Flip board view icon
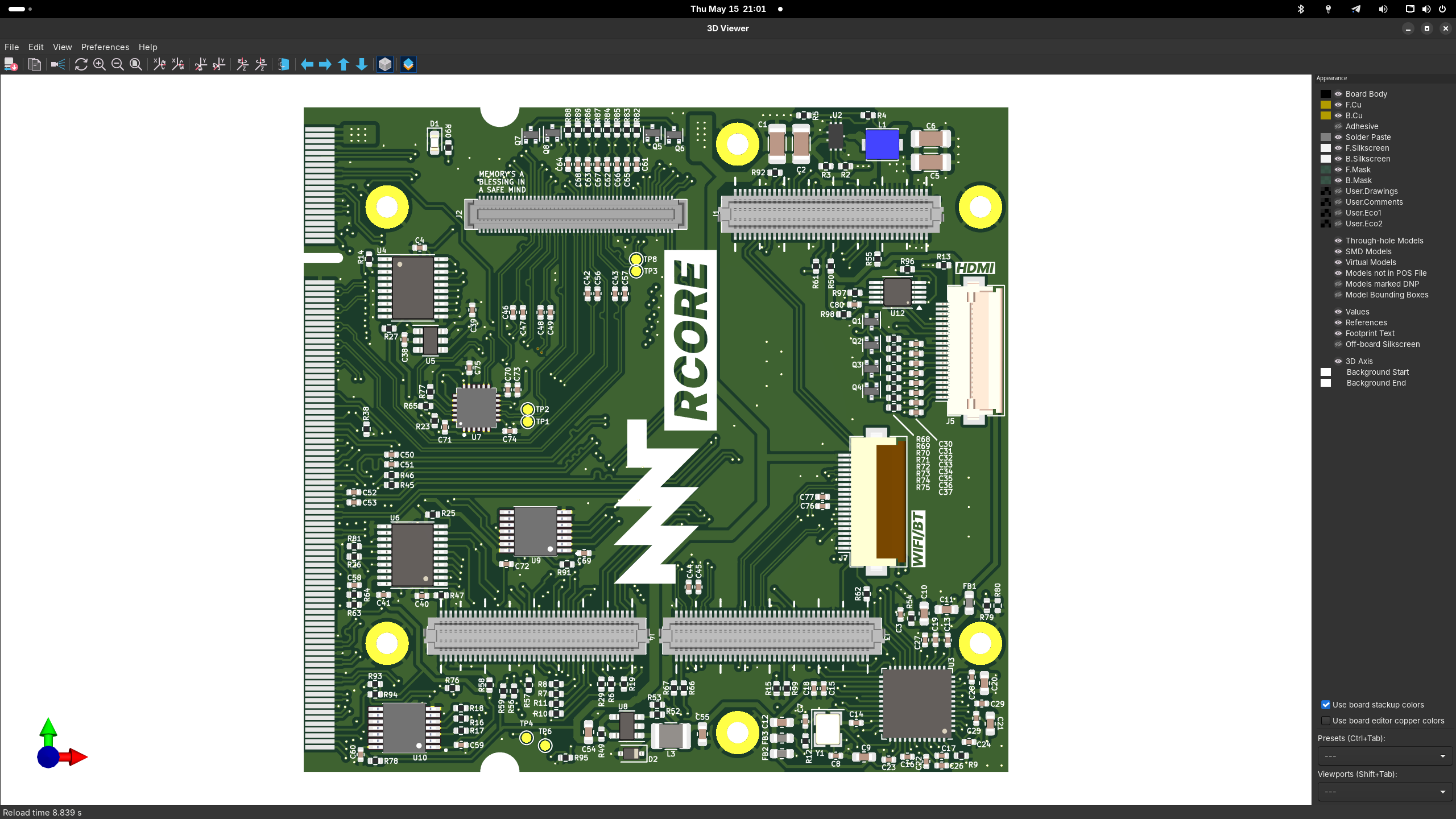This screenshot has height=819, width=1456. [x=284, y=64]
